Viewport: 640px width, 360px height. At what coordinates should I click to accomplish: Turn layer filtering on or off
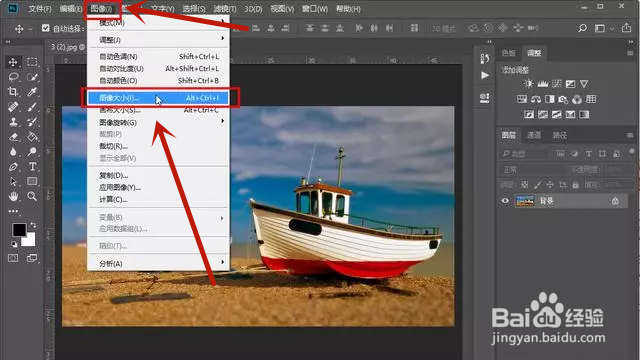coord(632,152)
